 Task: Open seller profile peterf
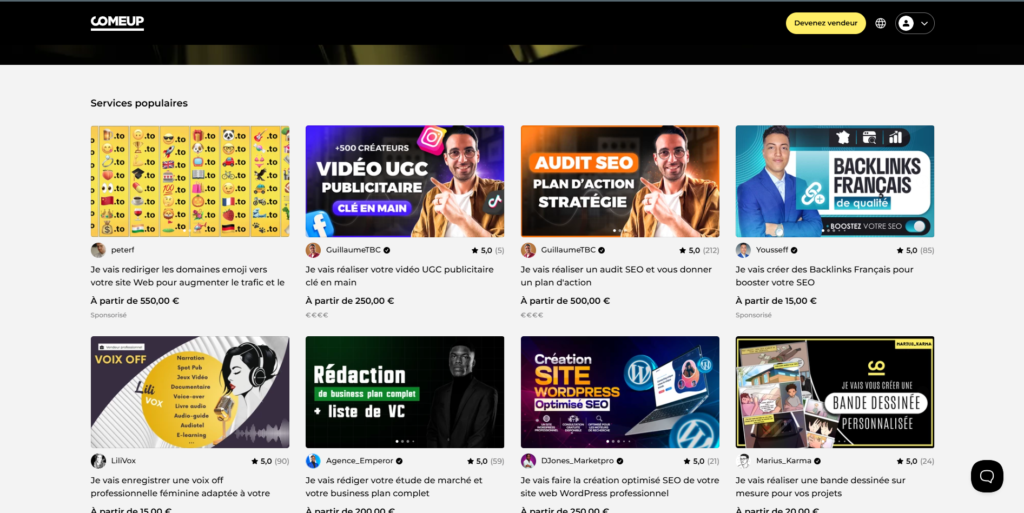[x=123, y=250]
